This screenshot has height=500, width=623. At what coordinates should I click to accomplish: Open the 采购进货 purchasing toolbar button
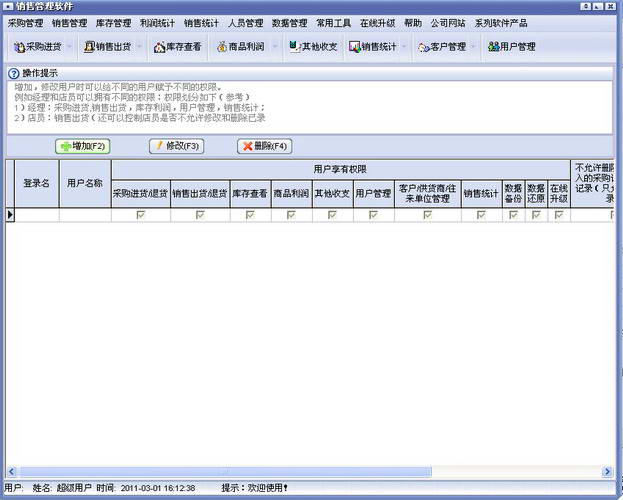(x=40, y=46)
